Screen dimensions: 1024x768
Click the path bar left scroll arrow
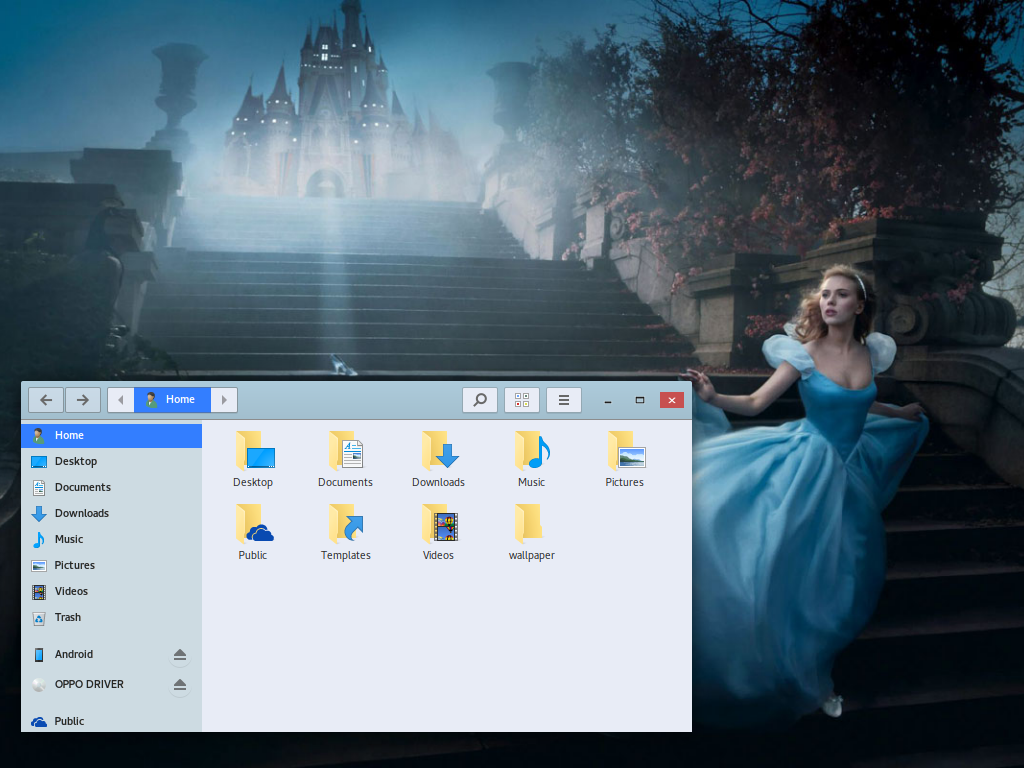click(x=121, y=400)
